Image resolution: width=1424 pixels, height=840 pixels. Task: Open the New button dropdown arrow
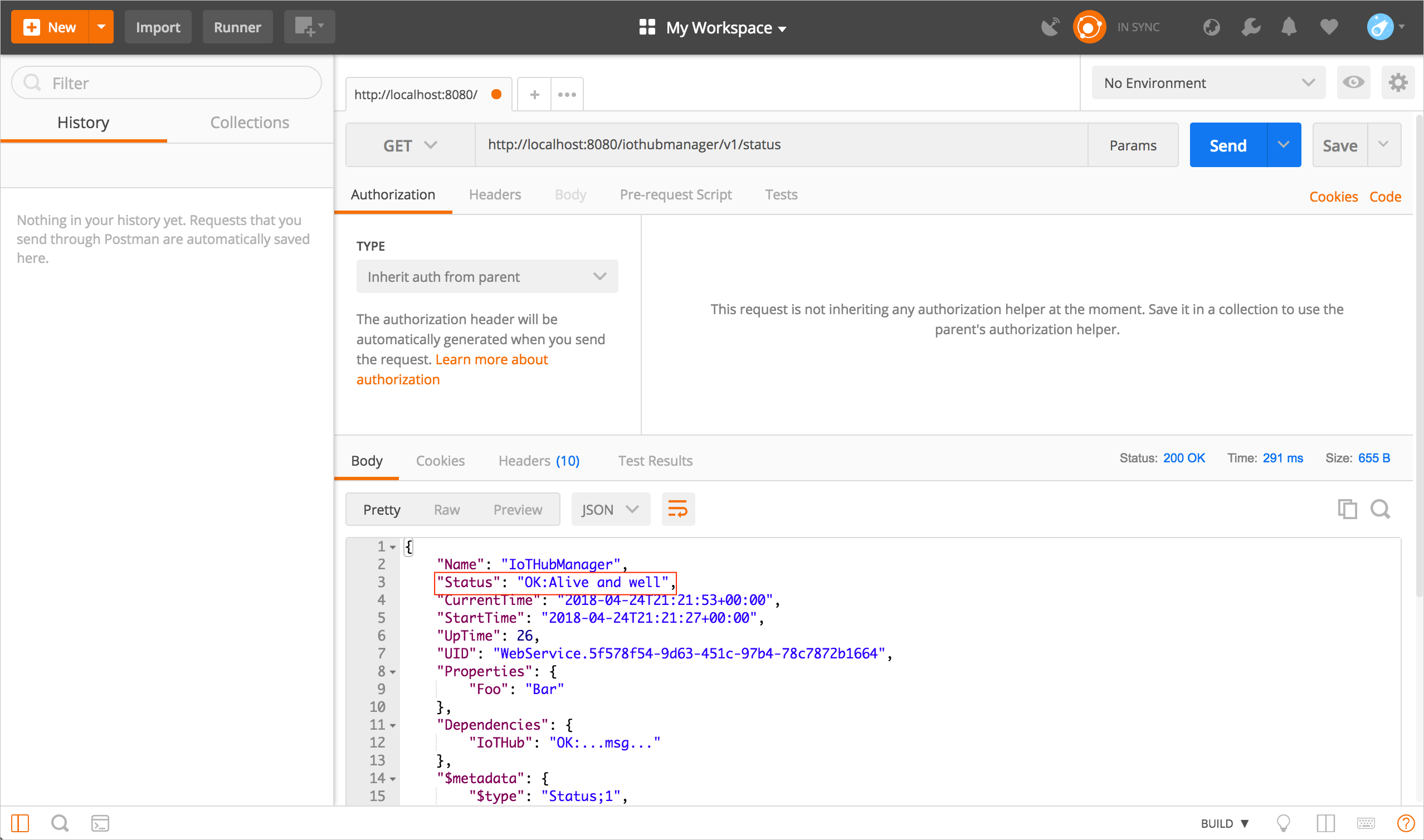pyautogui.click(x=101, y=27)
